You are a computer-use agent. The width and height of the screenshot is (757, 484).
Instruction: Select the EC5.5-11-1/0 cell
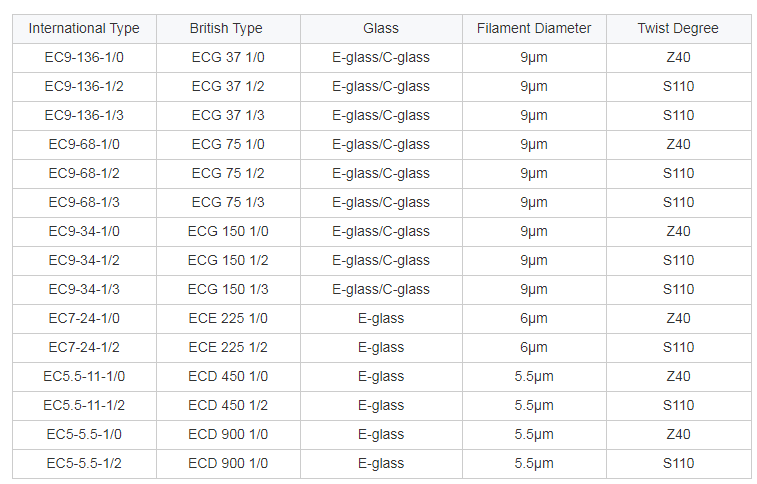(x=84, y=376)
